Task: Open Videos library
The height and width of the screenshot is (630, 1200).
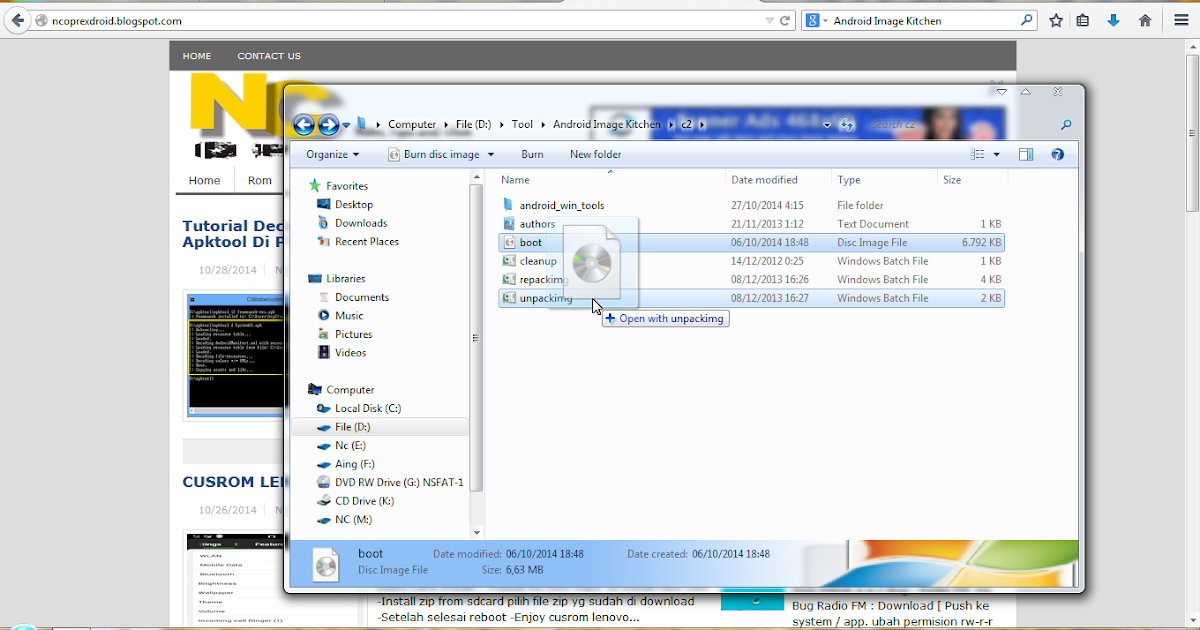Action: (350, 353)
